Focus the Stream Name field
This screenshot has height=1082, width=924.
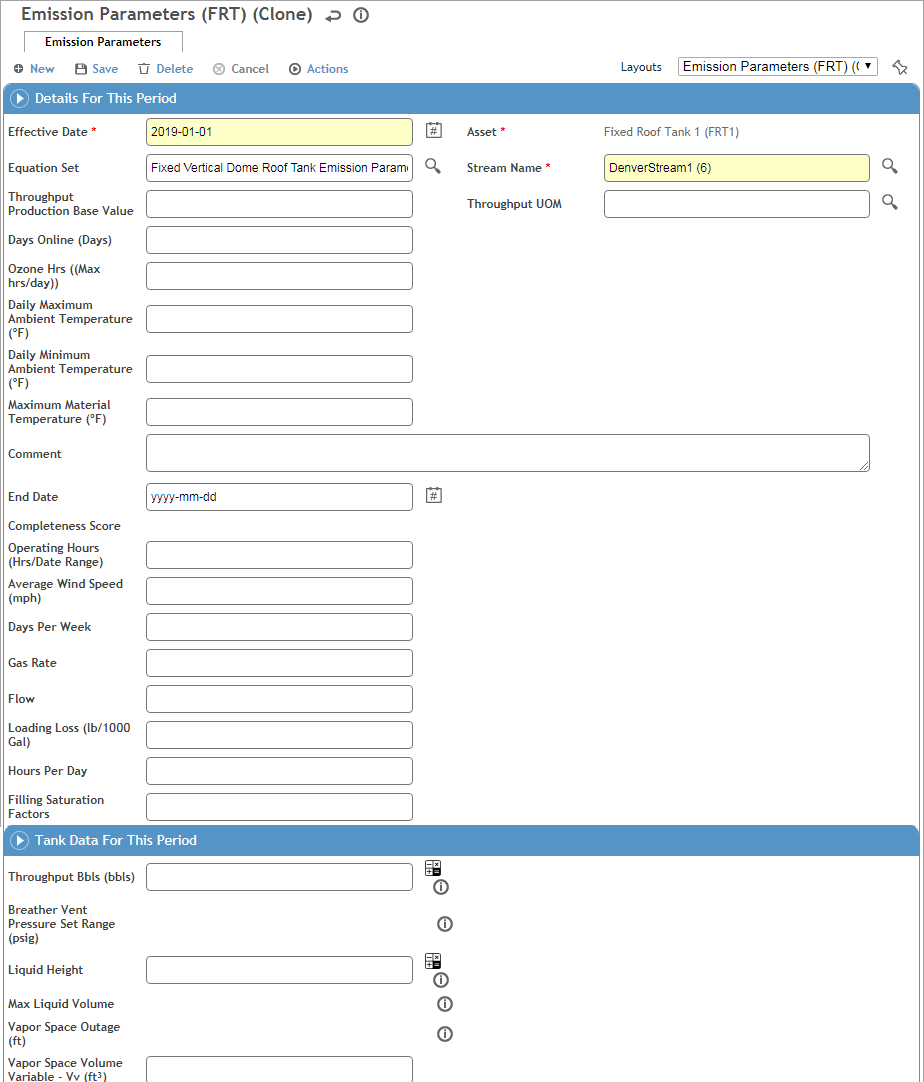point(736,168)
